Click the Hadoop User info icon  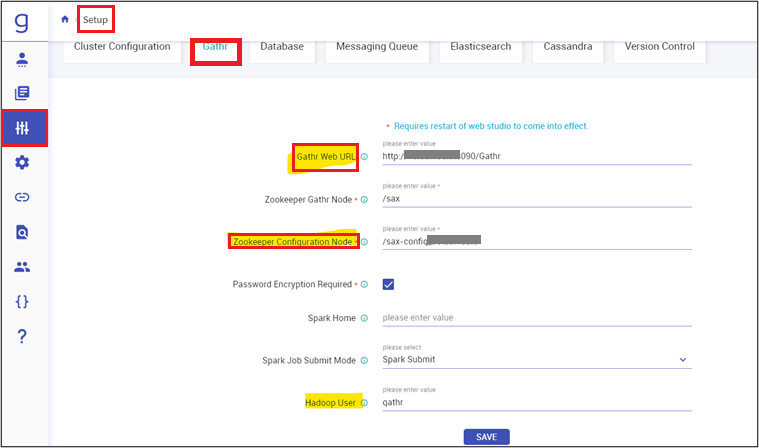click(364, 403)
